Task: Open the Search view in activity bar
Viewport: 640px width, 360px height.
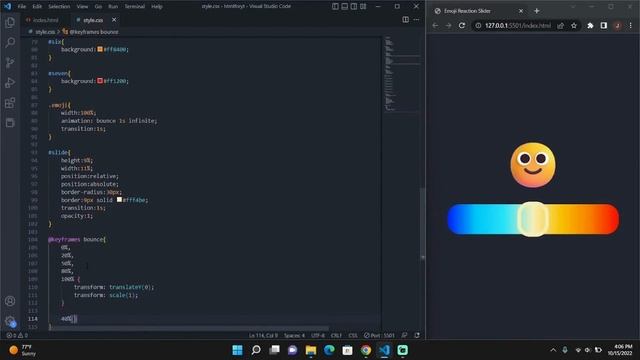Action: (x=10, y=42)
